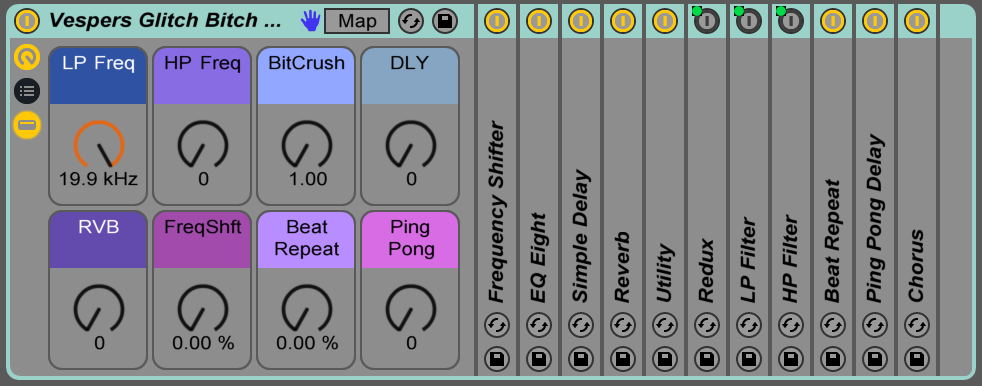Screen dimensions: 982x386
Task: Click the Vespers Glitch rack title
Action: (x=165, y=21)
